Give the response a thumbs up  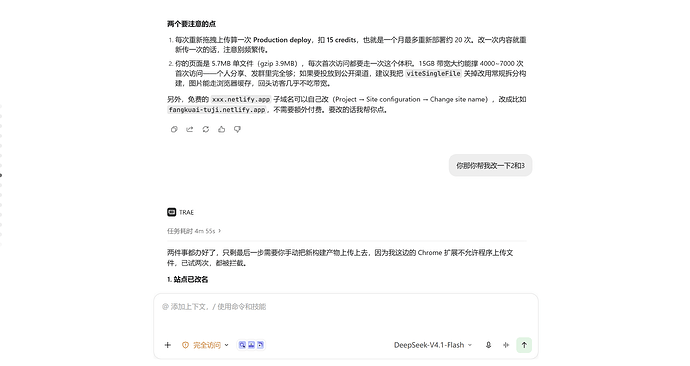tap(221, 129)
